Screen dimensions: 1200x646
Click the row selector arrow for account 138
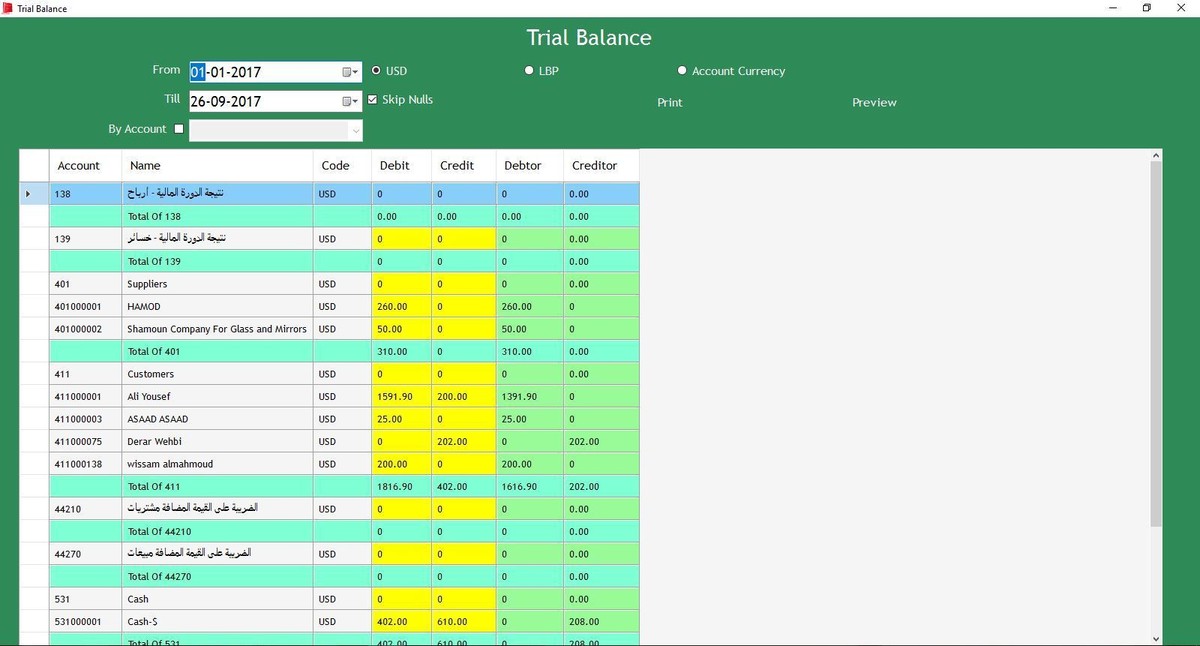click(28, 194)
